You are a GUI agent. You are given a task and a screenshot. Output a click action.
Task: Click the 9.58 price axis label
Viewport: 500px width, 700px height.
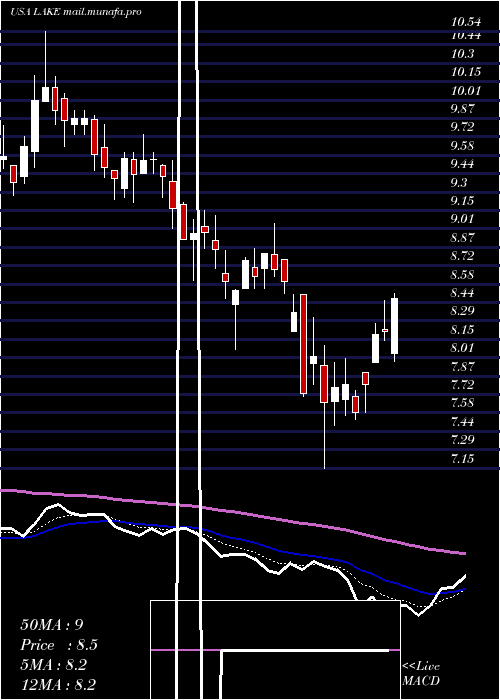click(462, 146)
